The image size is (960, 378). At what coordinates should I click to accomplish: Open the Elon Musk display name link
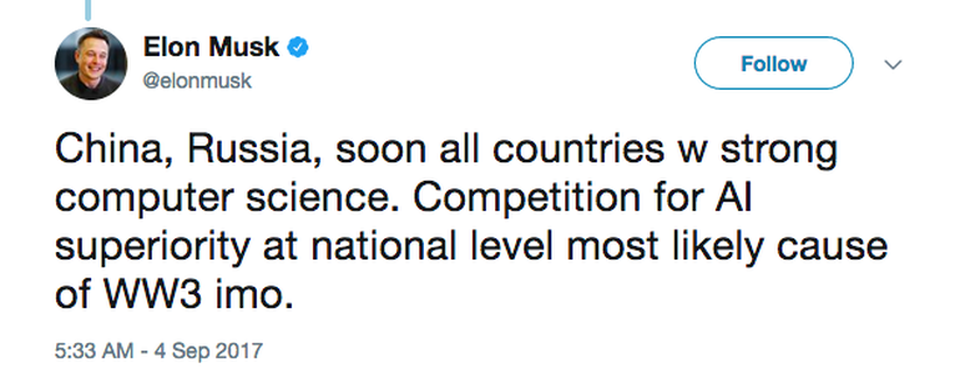tap(211, 47)
